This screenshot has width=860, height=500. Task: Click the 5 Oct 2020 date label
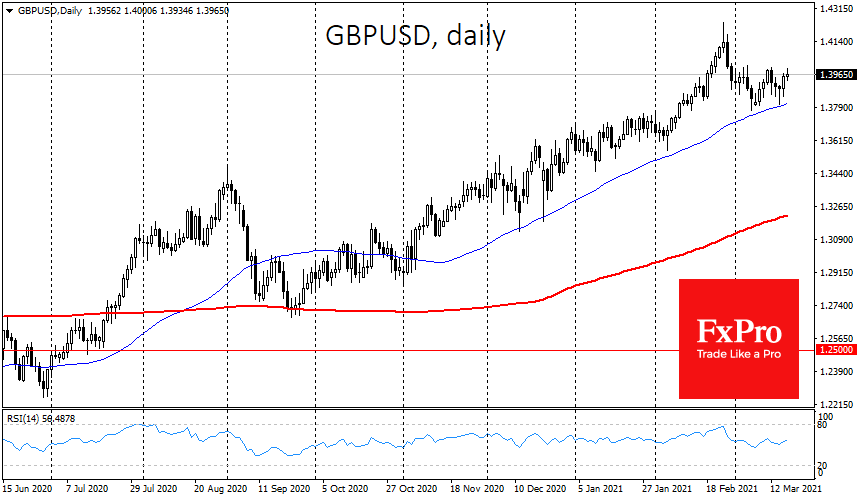click(344, 488)
